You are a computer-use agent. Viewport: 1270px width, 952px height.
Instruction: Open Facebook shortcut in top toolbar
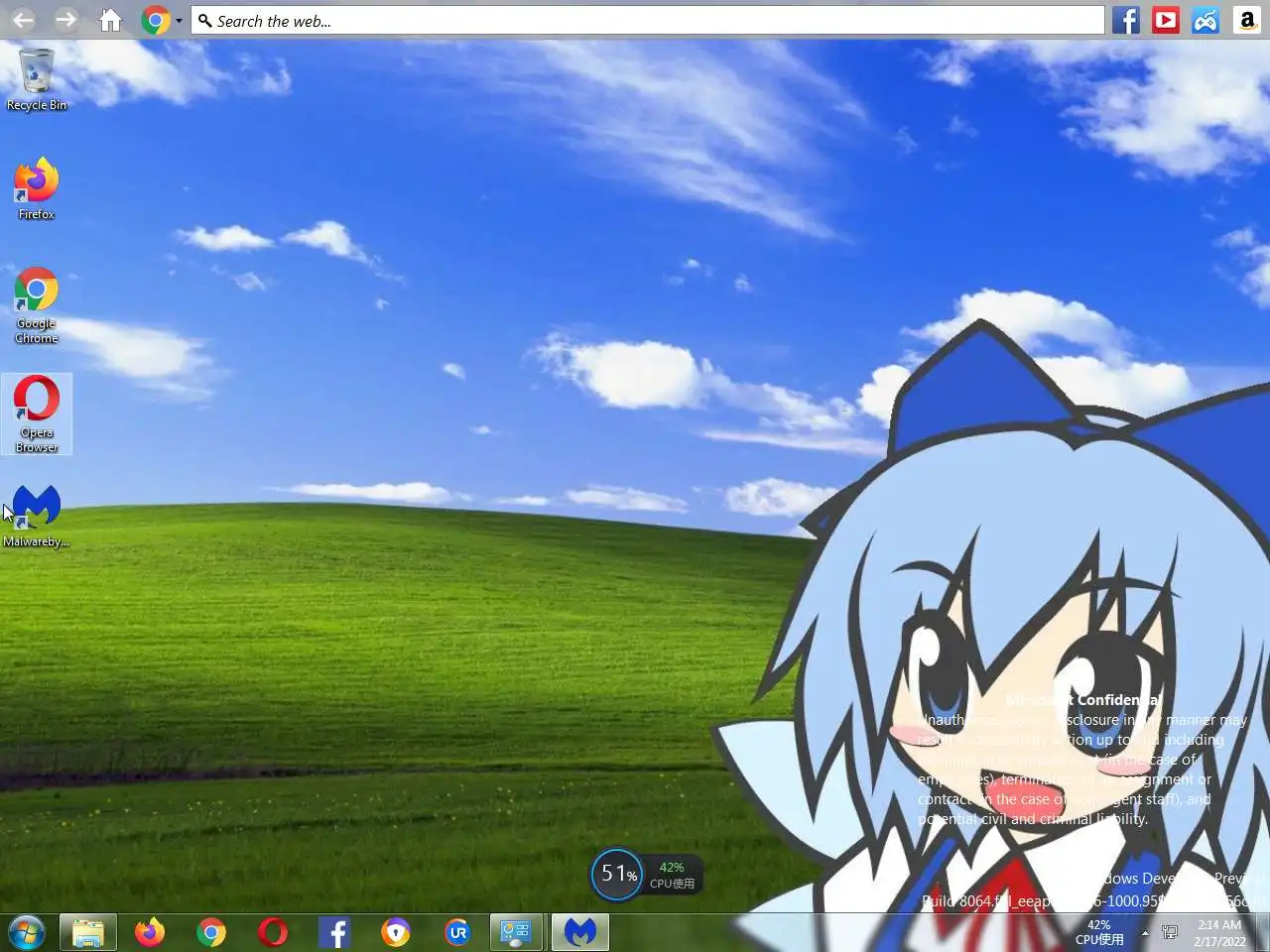[1126, 20]
